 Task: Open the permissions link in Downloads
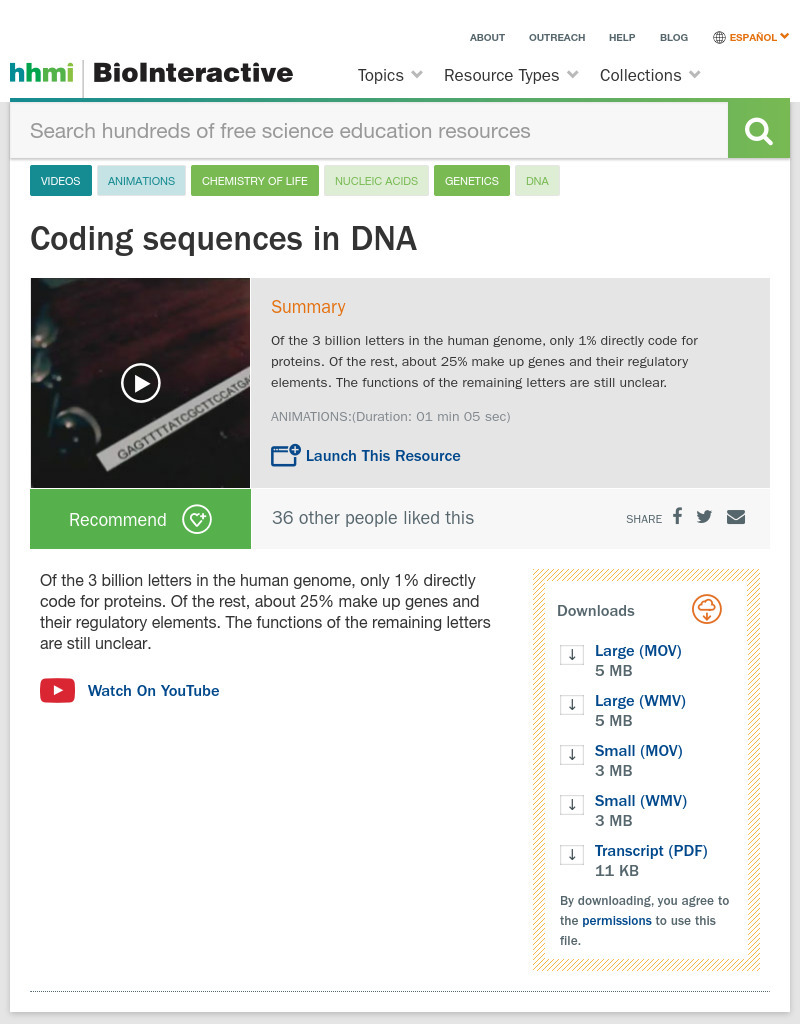(x=617, y=920)
